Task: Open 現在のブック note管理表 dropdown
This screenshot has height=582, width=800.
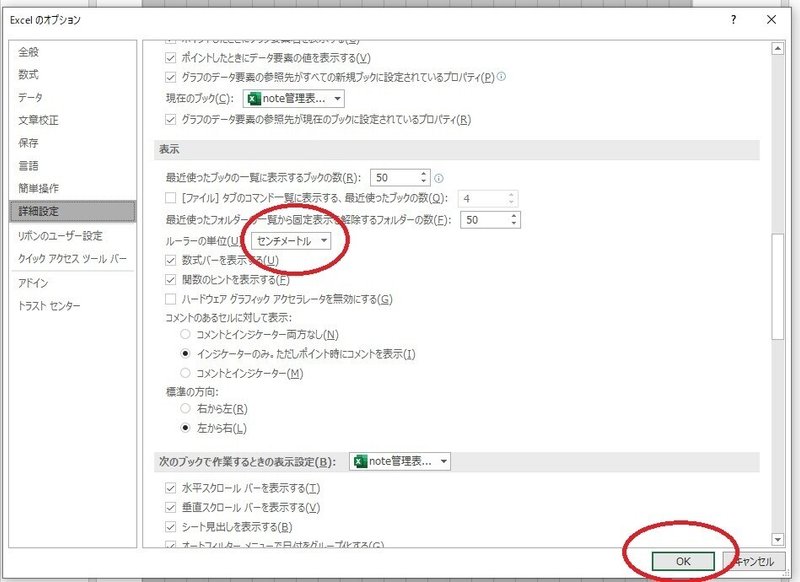Action: 293,98
